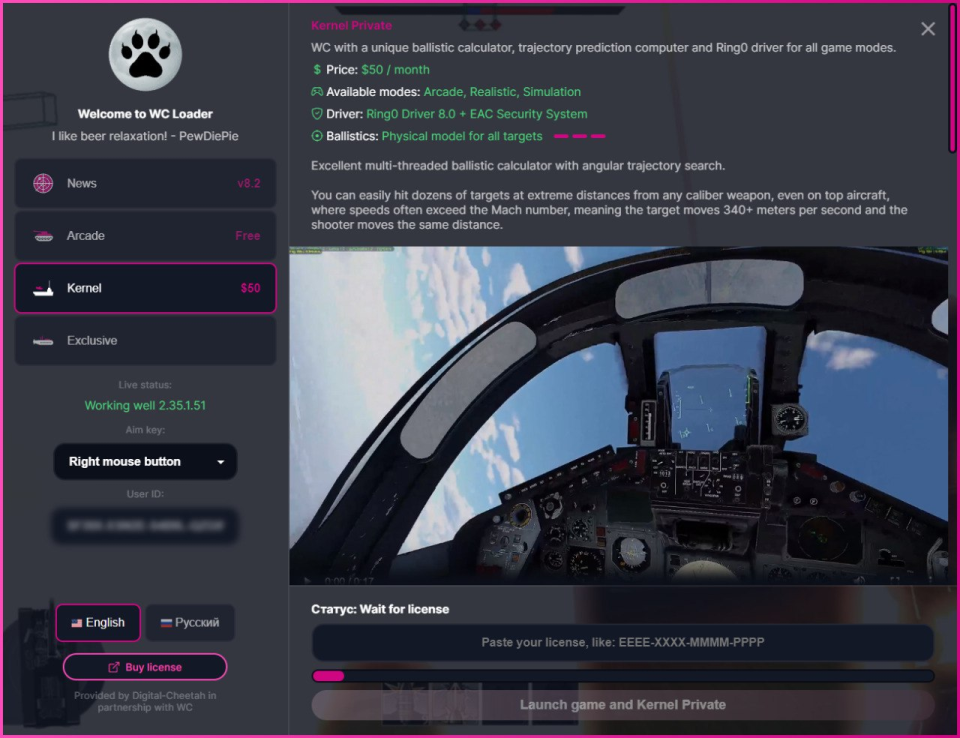This screenshot has width=960, height=738.
Task: Click the v8.2 version label on News
Action: coord(249,183)
